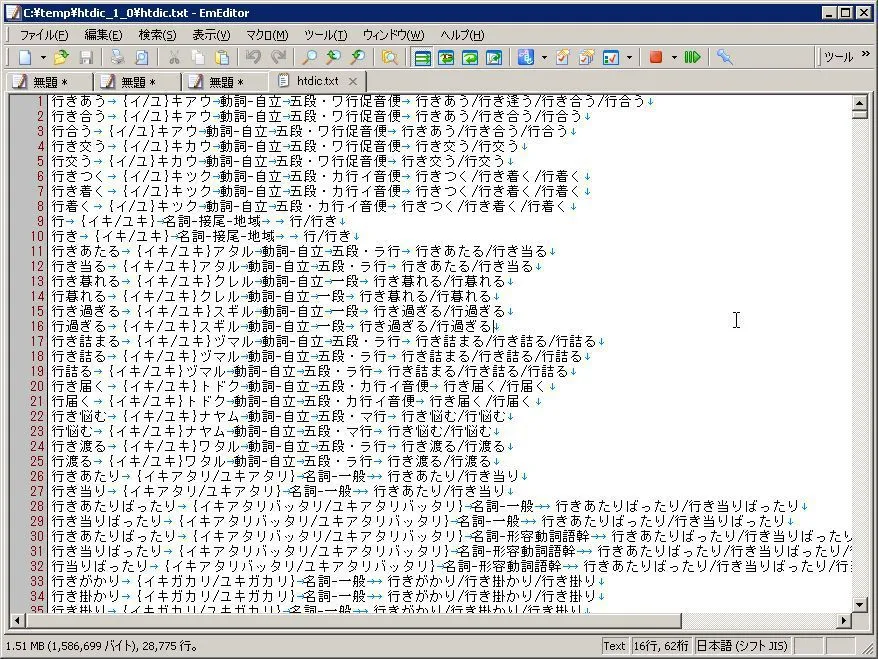Click the Find in Files icon
878x659 pixels.
pos(389,58)
